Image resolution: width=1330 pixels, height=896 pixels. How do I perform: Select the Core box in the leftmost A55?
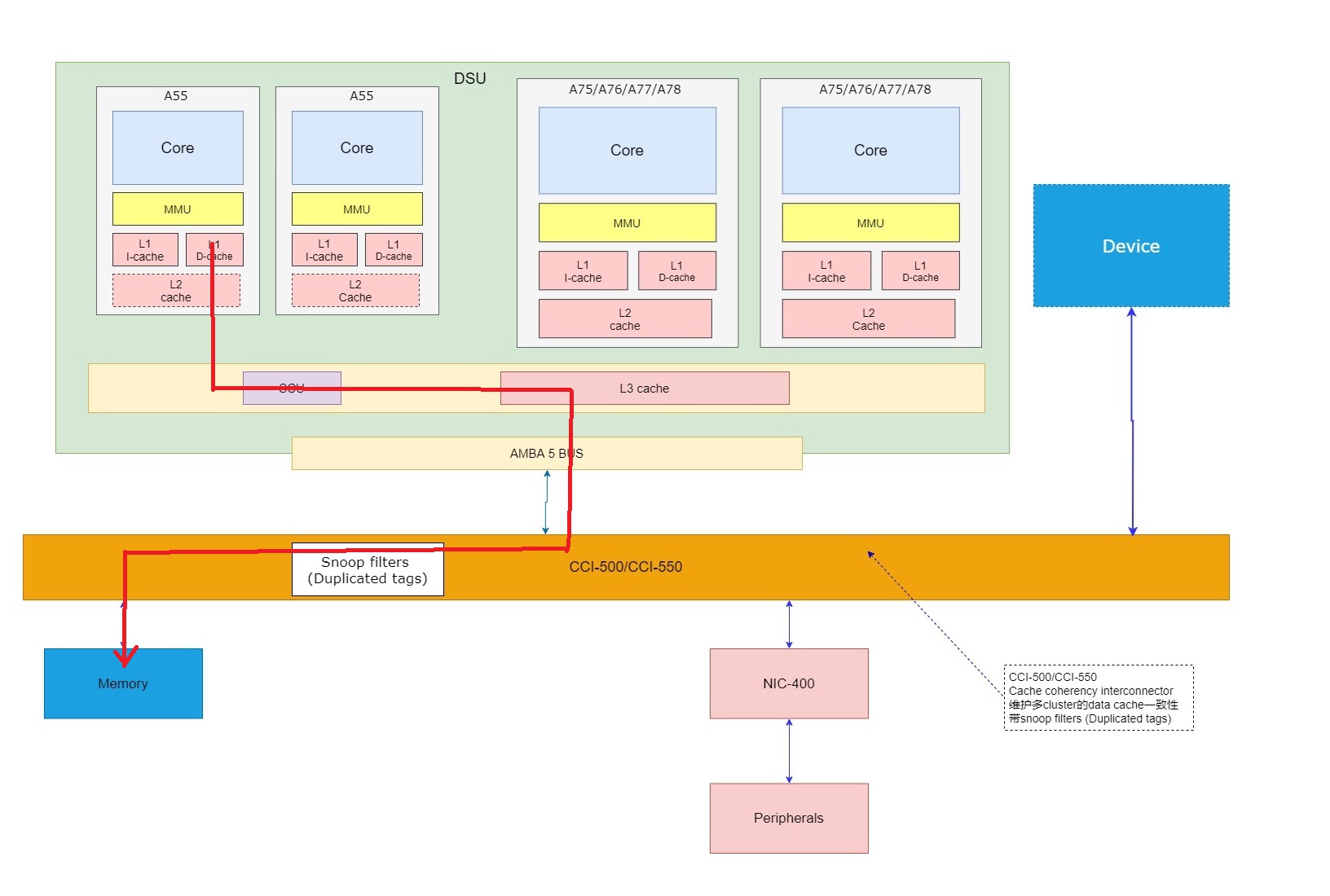click(x=178, y=147)
